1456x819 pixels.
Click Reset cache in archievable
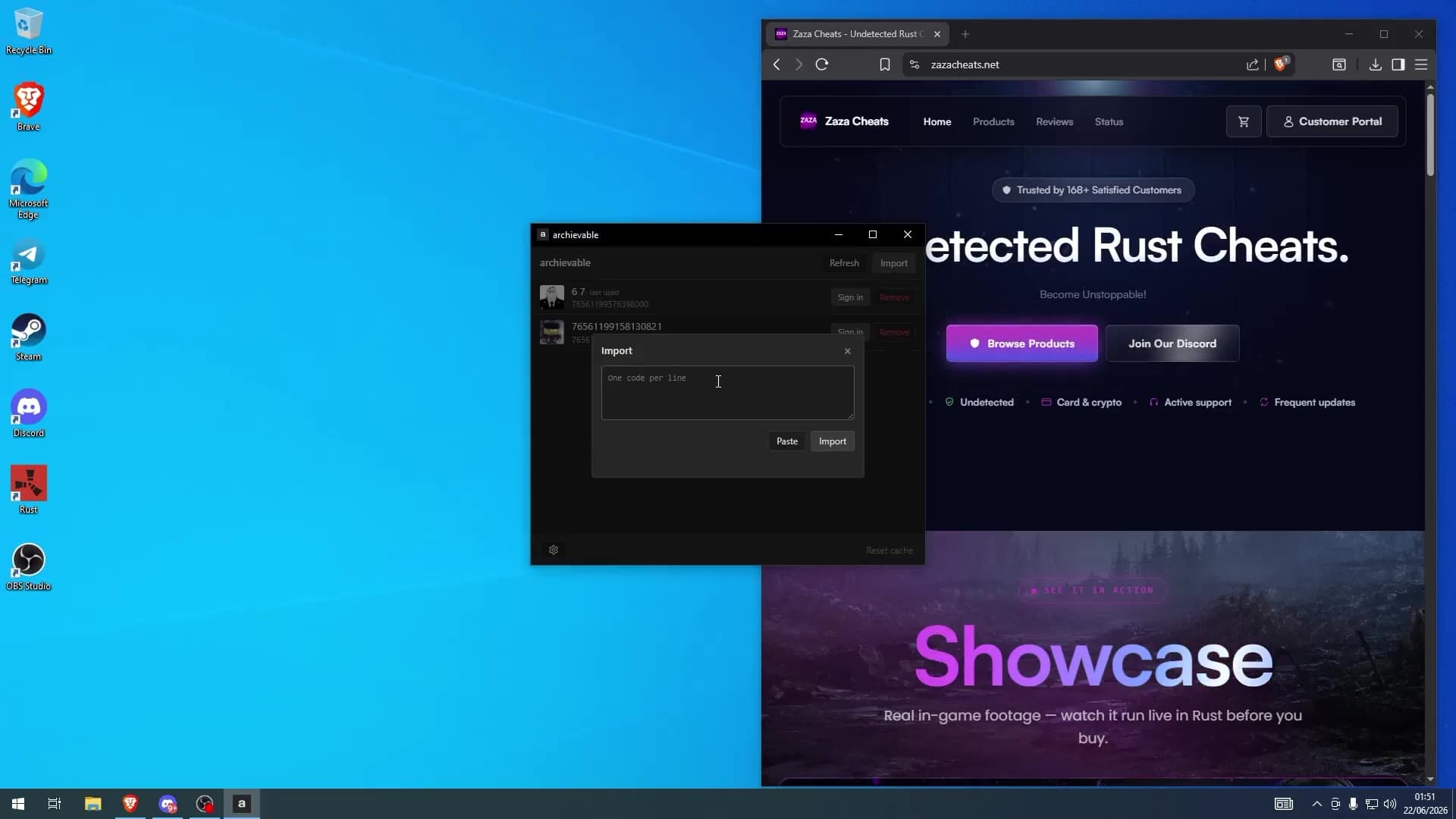(x=890, y=551)
